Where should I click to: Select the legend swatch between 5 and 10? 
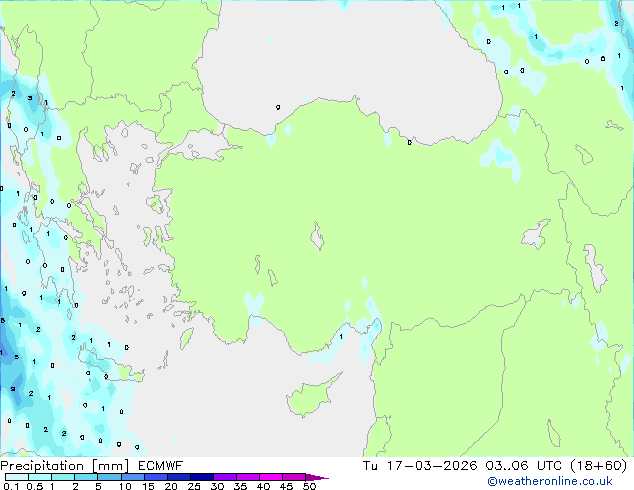pos(109,477)
